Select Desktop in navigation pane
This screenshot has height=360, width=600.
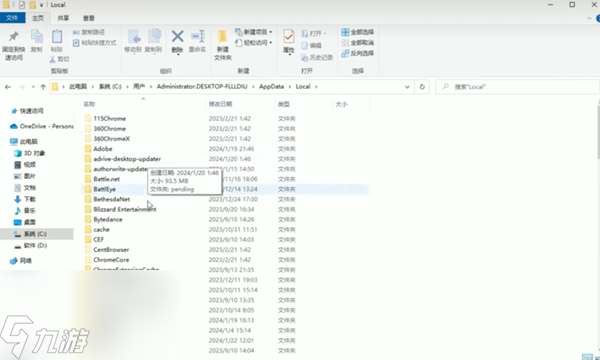25,222
